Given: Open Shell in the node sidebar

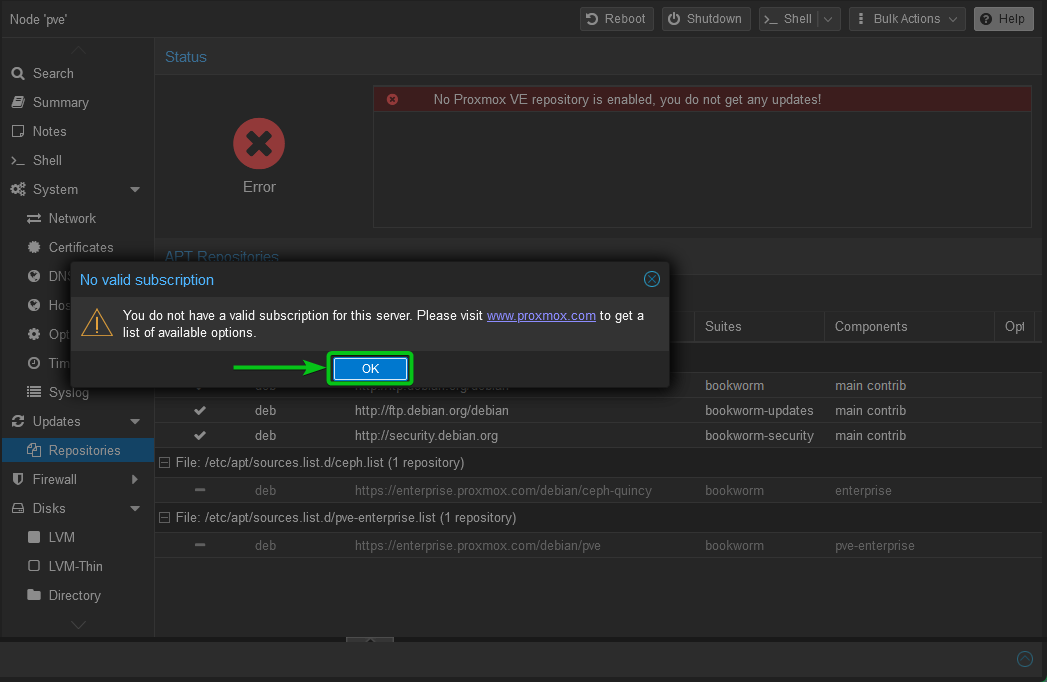Looking at the screenshot, I should [47, 160].
